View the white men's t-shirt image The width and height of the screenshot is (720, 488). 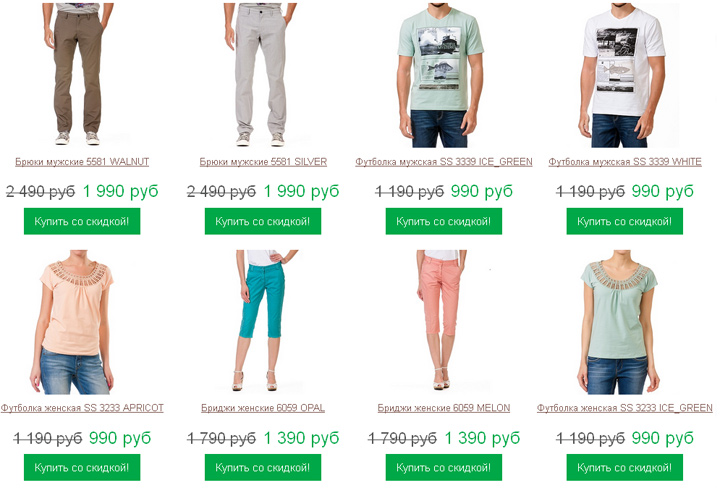(623, 75)
